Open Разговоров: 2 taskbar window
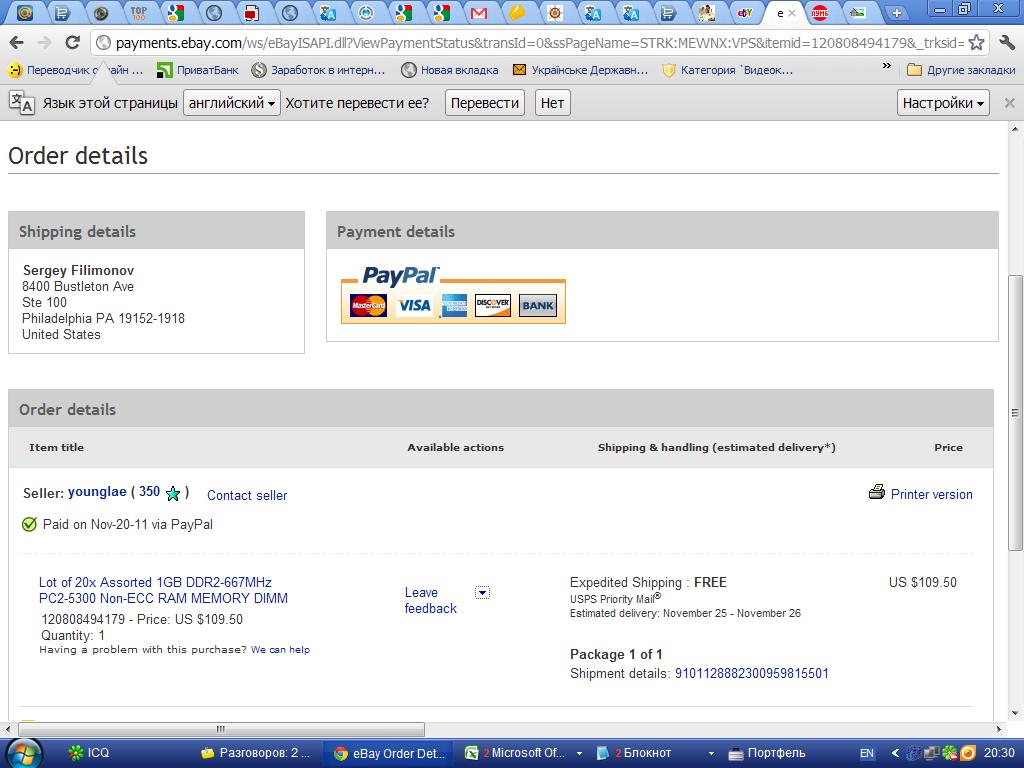1024x768 pixels. click(x=255, y=753)
